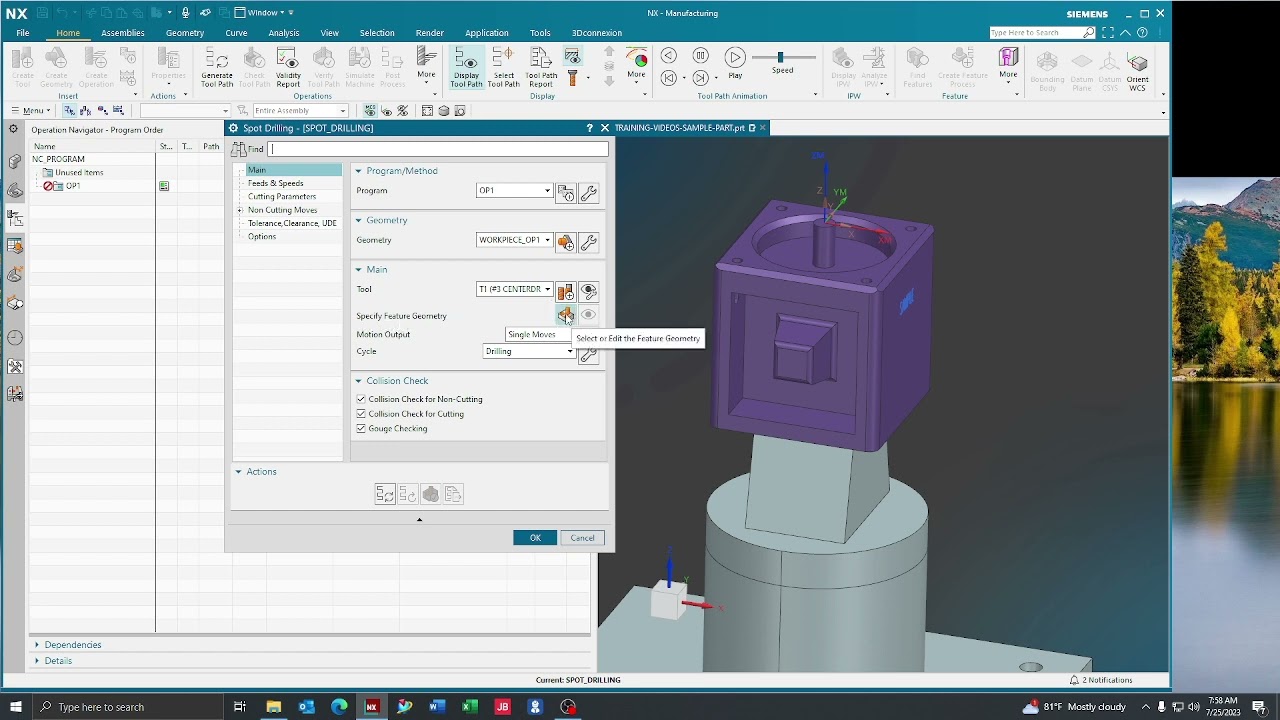The height and width of the screenshot is (720, 1280).
Task: Collapse the Actions section
Action: click(x=238, y=472)
